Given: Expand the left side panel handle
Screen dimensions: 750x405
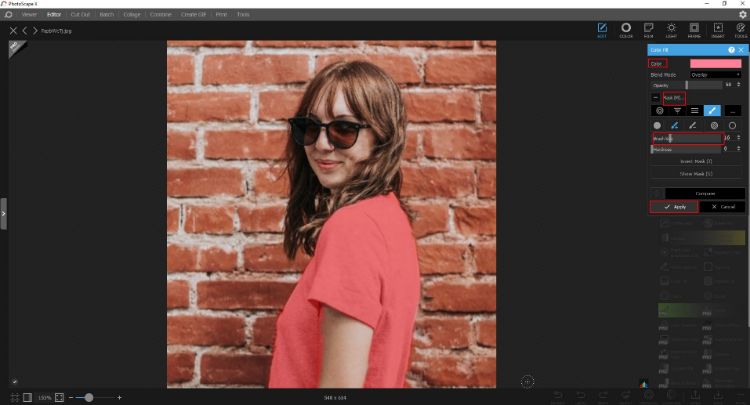Looking at the screenshot, I should tap(3, 213).
